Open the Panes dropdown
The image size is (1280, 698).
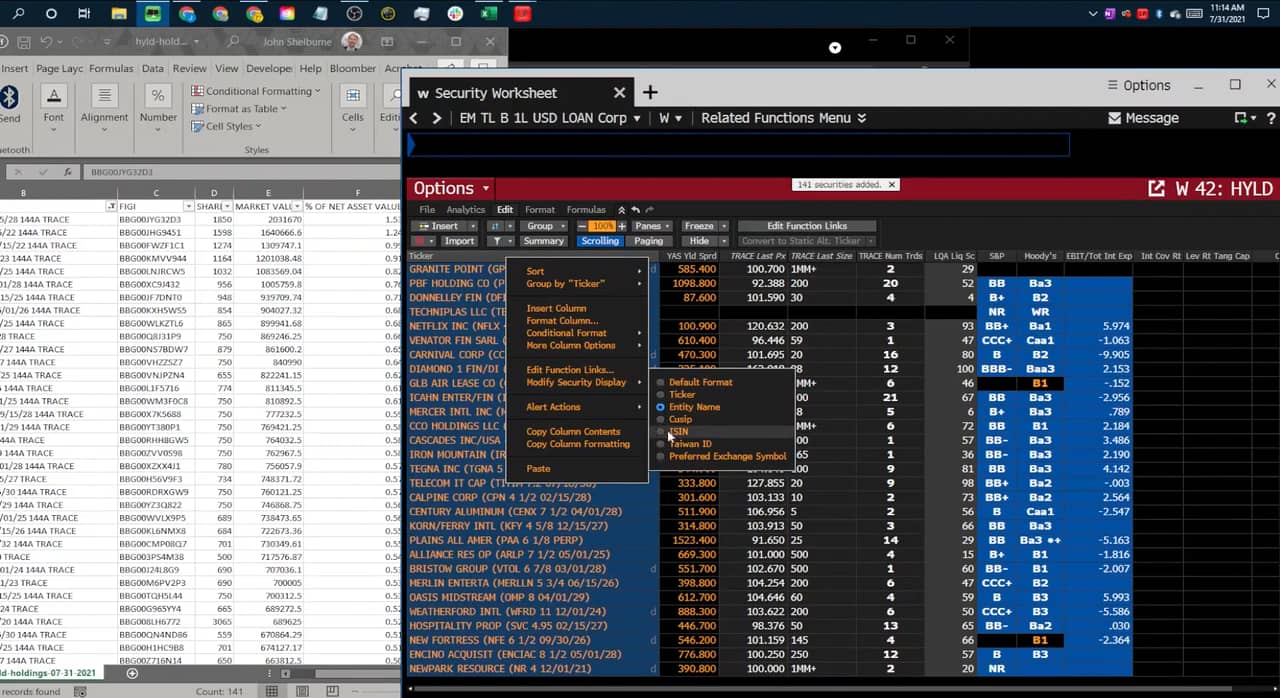pyautogui.click(x=653, y=226)
